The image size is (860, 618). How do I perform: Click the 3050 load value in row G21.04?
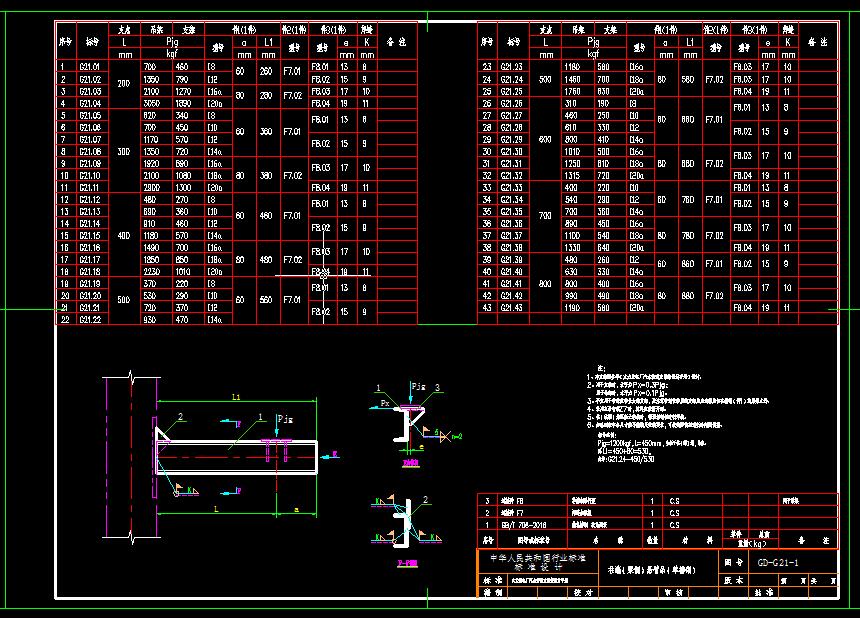151,104
